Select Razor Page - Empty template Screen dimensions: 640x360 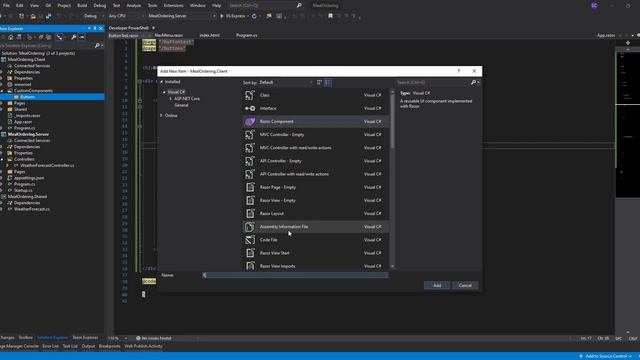[316, 187]
